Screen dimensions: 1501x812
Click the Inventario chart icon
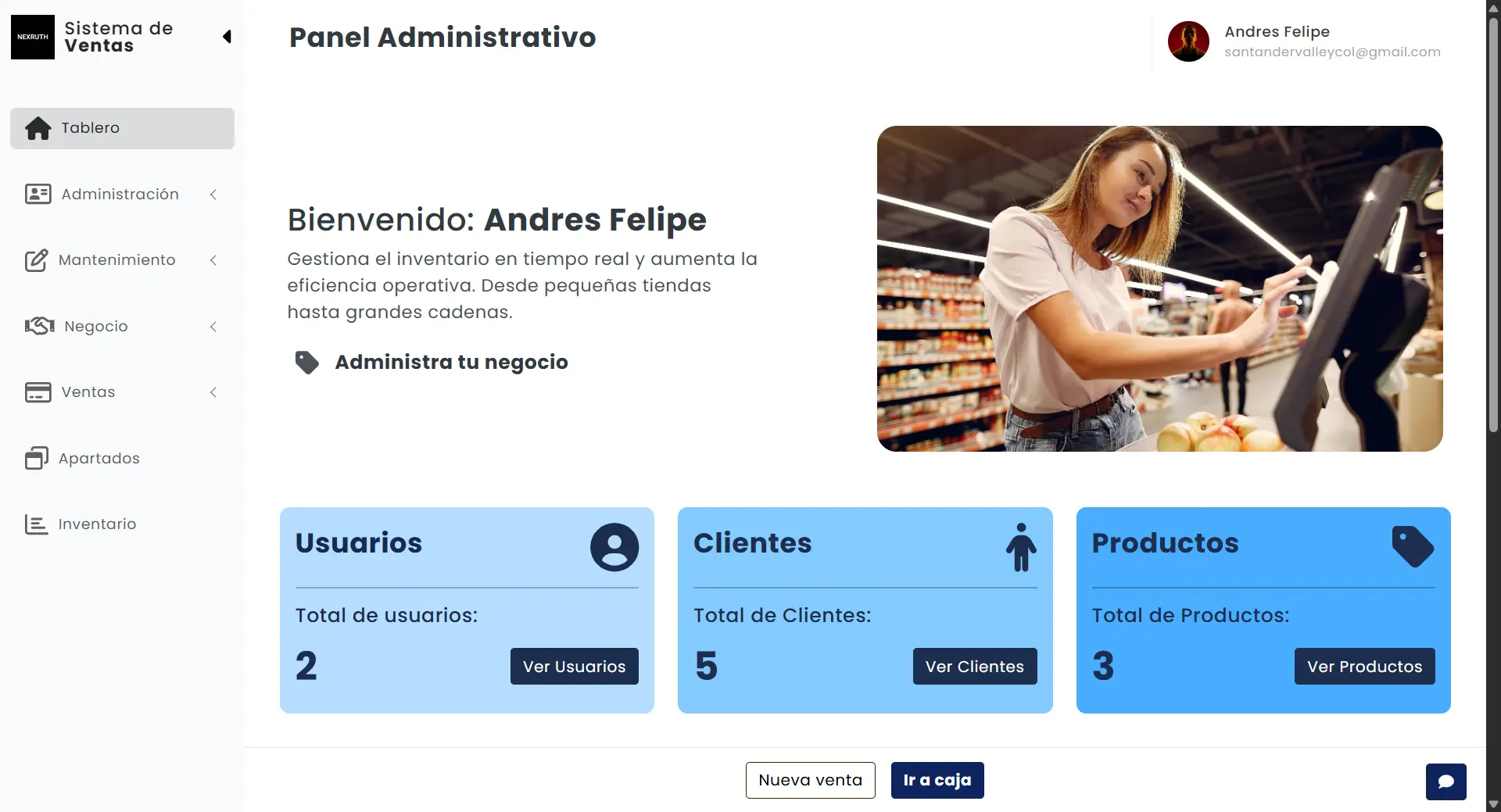pyautogui.click(x=36, y=524)
